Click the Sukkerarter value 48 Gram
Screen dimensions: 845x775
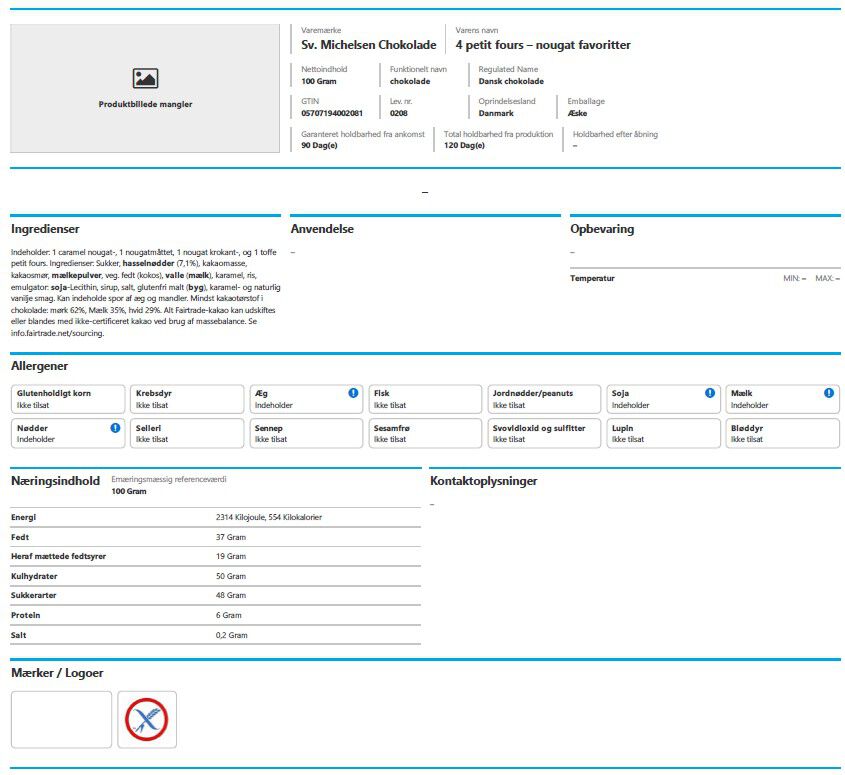[231, 596]
